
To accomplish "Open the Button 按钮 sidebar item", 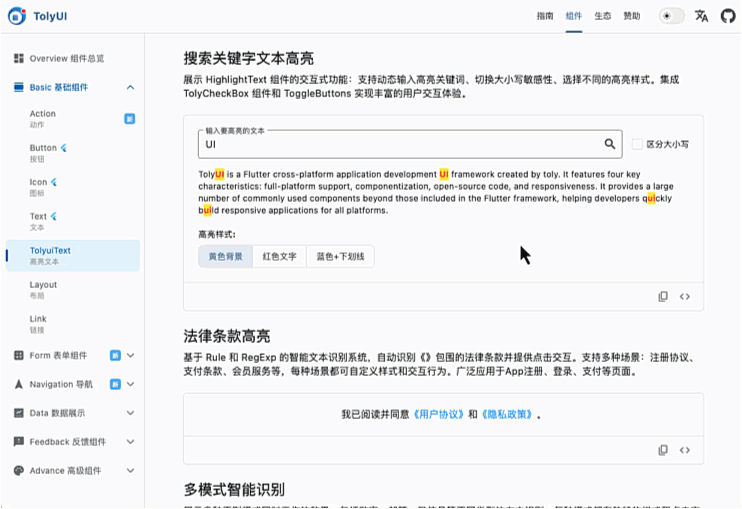I will coord(73,153).
